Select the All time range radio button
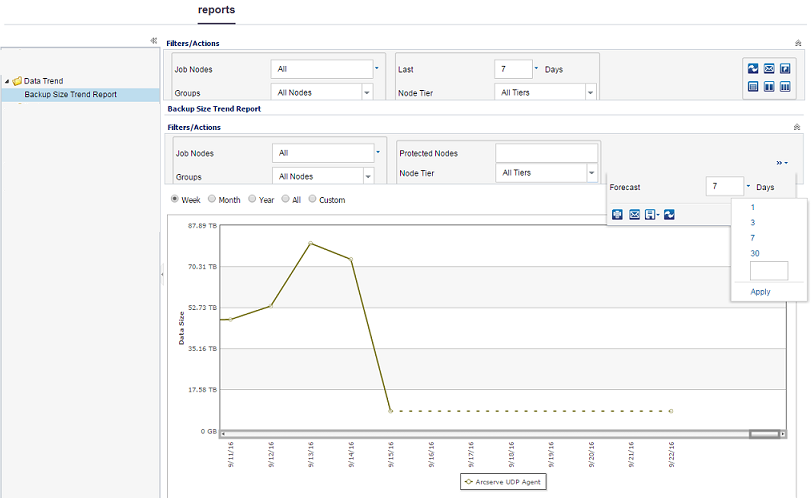Image resolution: width=812 pixels, height=498 pixels. pyautogui.click(x=285, y=199)
